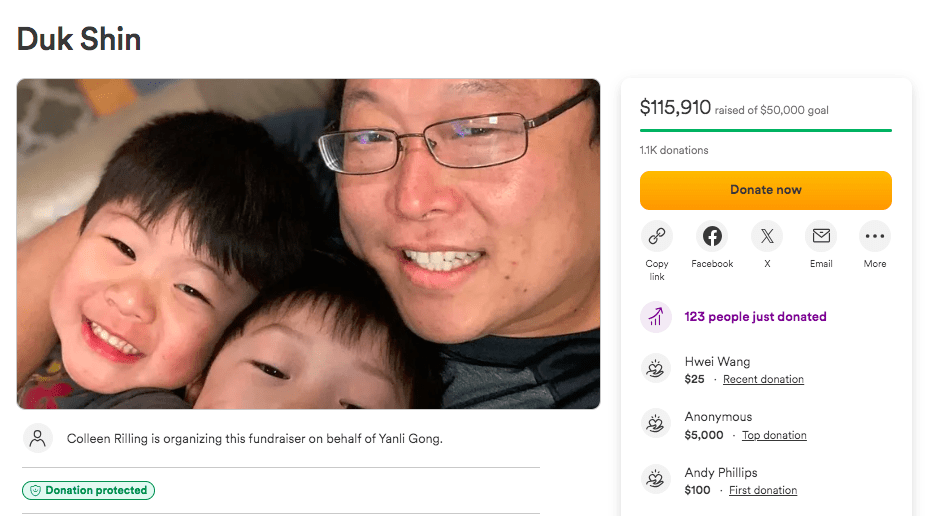
Task: Click donation icon beside Andy Phillips
Action: point(656,480)
